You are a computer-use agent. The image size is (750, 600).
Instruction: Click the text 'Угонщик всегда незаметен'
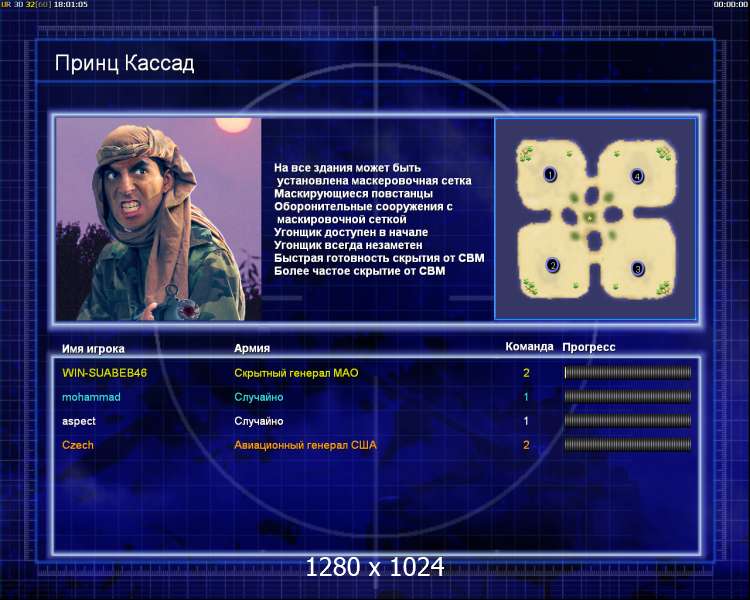click(348, 245)
